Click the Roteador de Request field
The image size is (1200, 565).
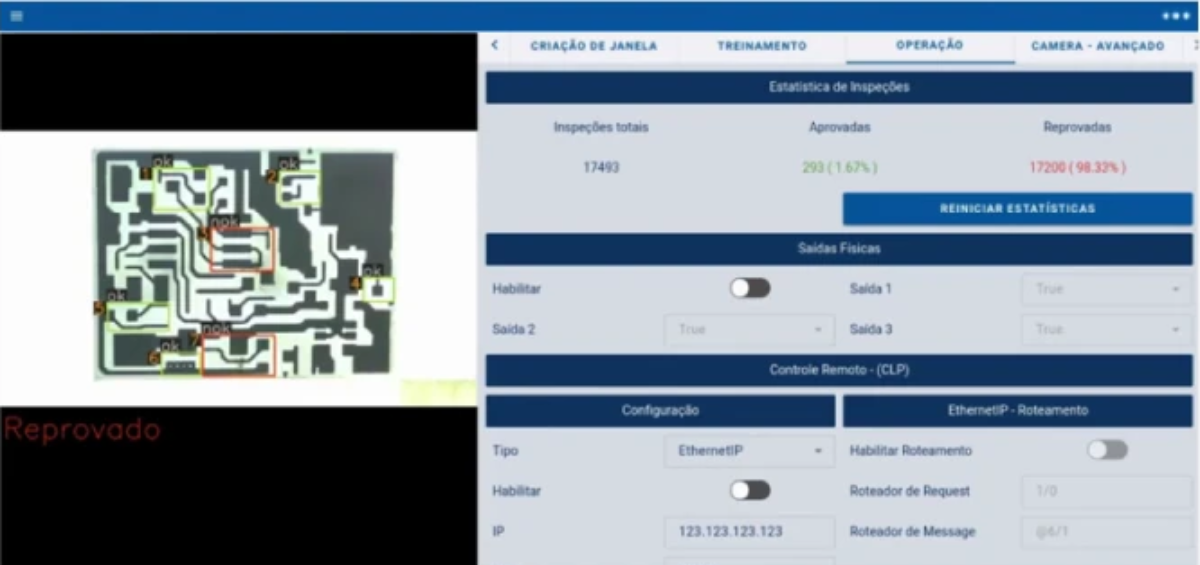[x=1106, y=491]
